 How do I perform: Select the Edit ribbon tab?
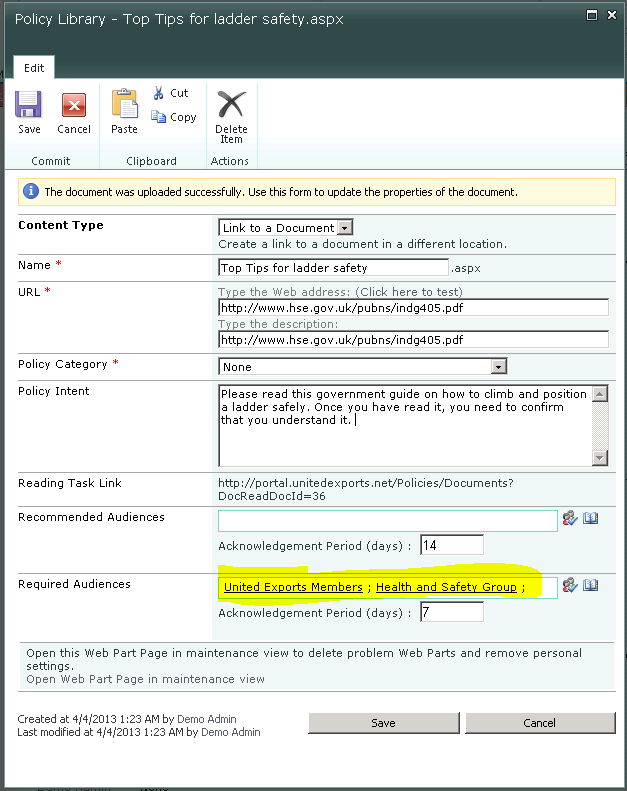(34, 68)
